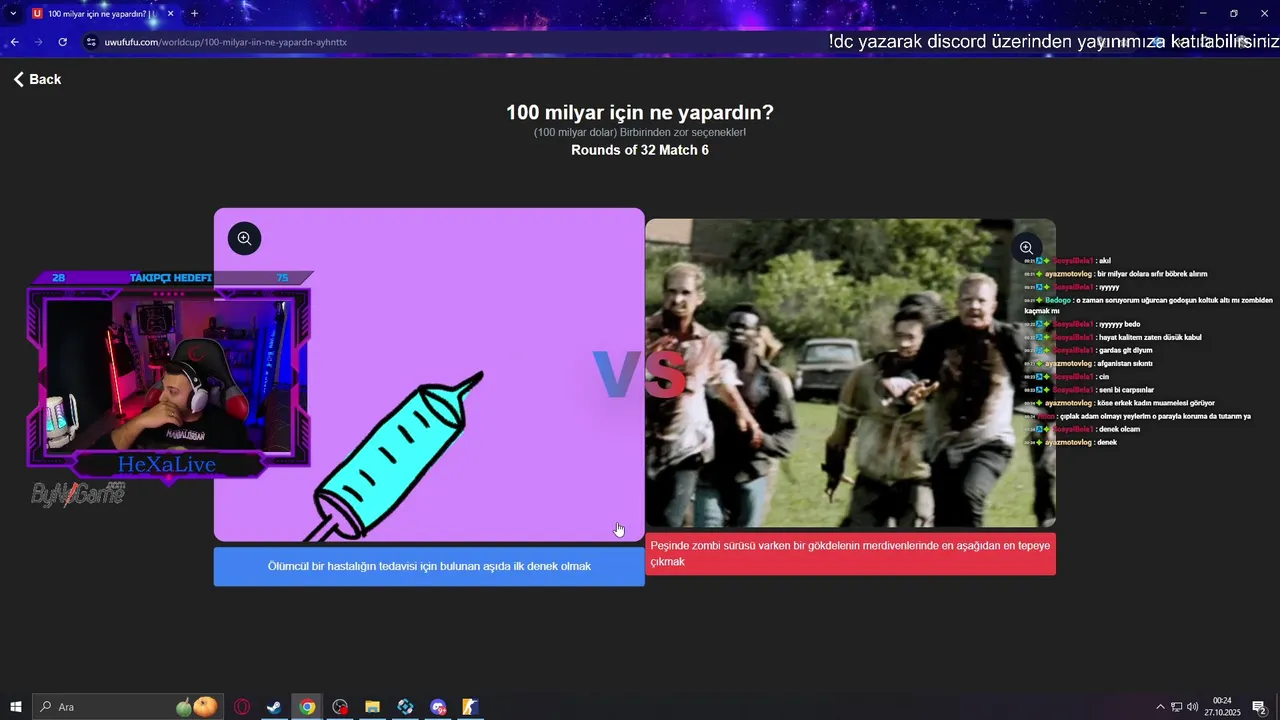Click the 'Rounds of 32 Match 6' label
Image resolution: width=1280 pixels, height=720 pixels.
(x=640, y=150)
